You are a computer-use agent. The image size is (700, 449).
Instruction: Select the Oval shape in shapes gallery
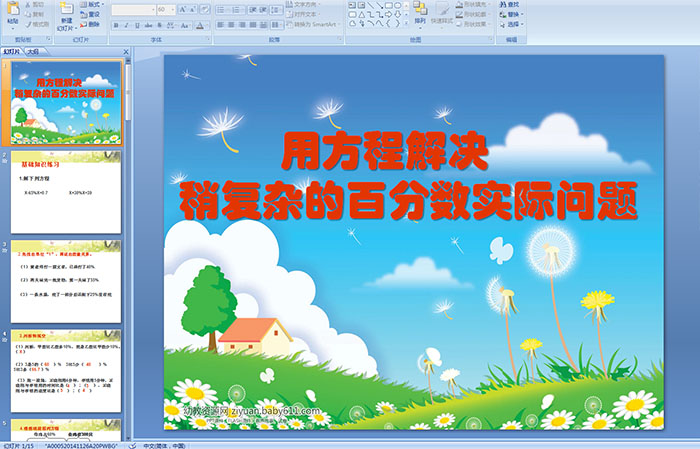(x=398, y=6)
